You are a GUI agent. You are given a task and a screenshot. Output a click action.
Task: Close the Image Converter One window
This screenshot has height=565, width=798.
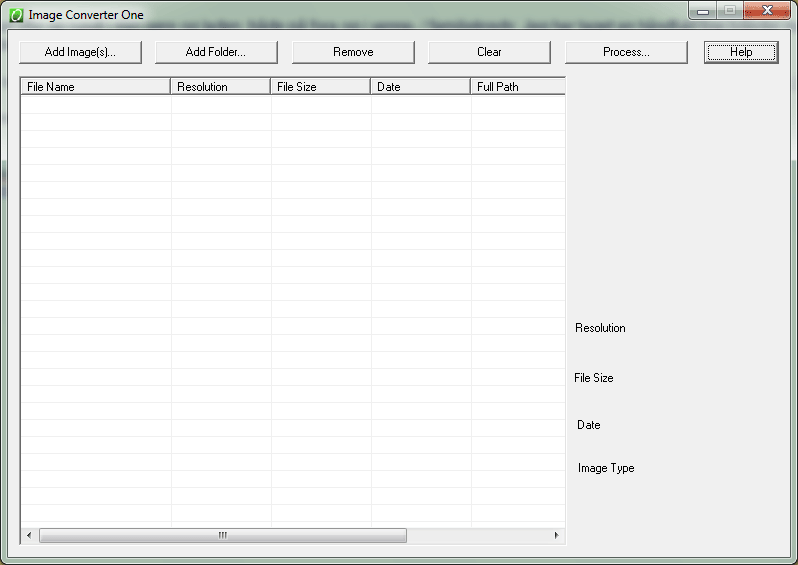point(768,11)
